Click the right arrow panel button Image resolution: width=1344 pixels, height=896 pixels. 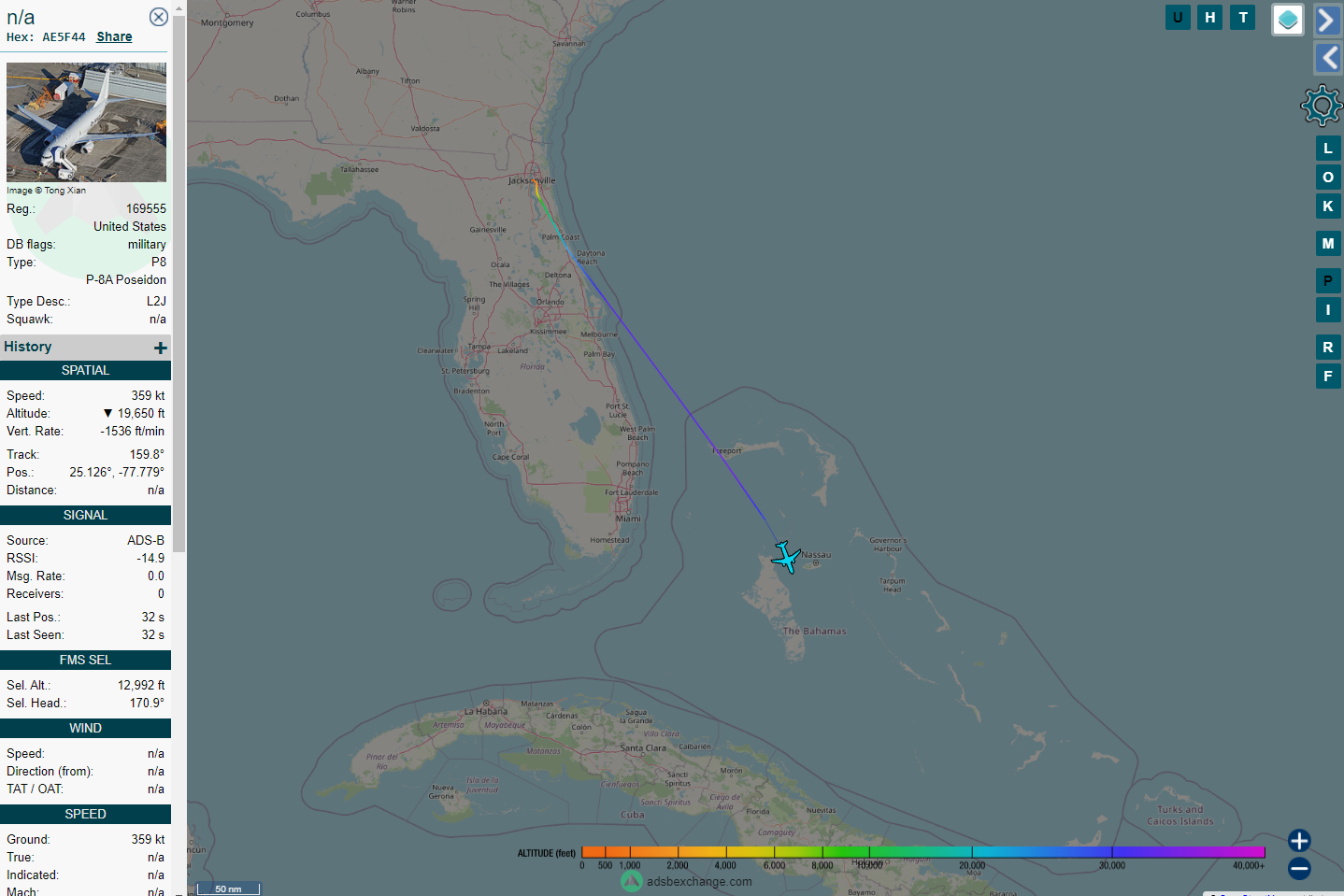pos(1327,20)
